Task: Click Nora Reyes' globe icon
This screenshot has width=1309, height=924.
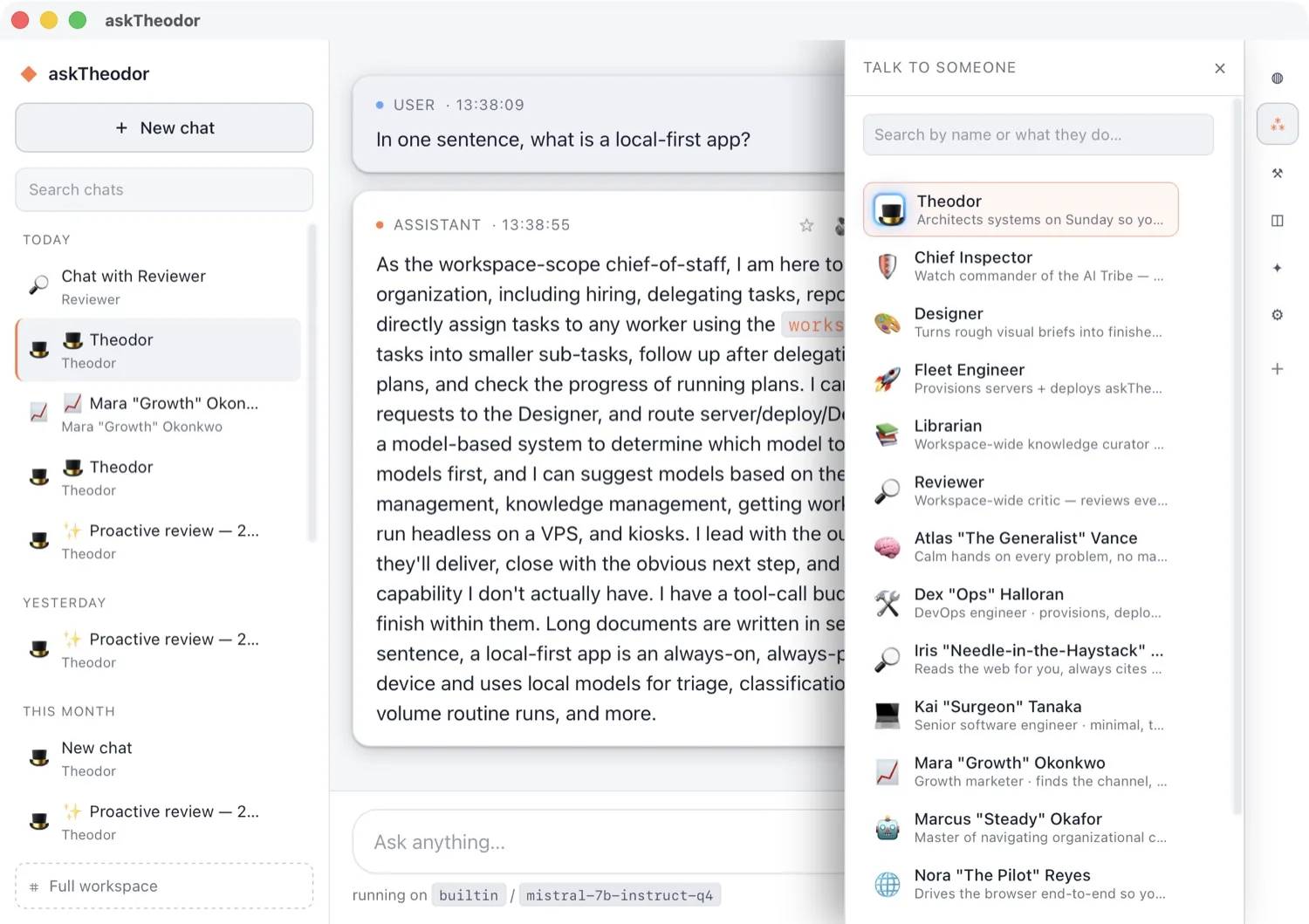Action: (x=888, y=884)
